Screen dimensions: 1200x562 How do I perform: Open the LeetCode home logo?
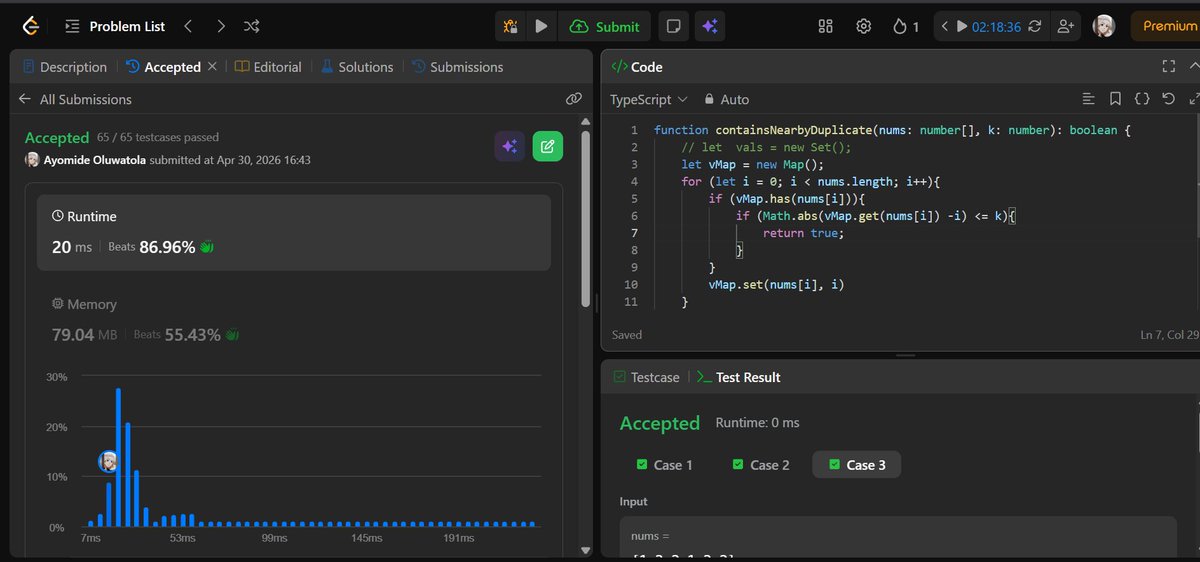(29, 26)
